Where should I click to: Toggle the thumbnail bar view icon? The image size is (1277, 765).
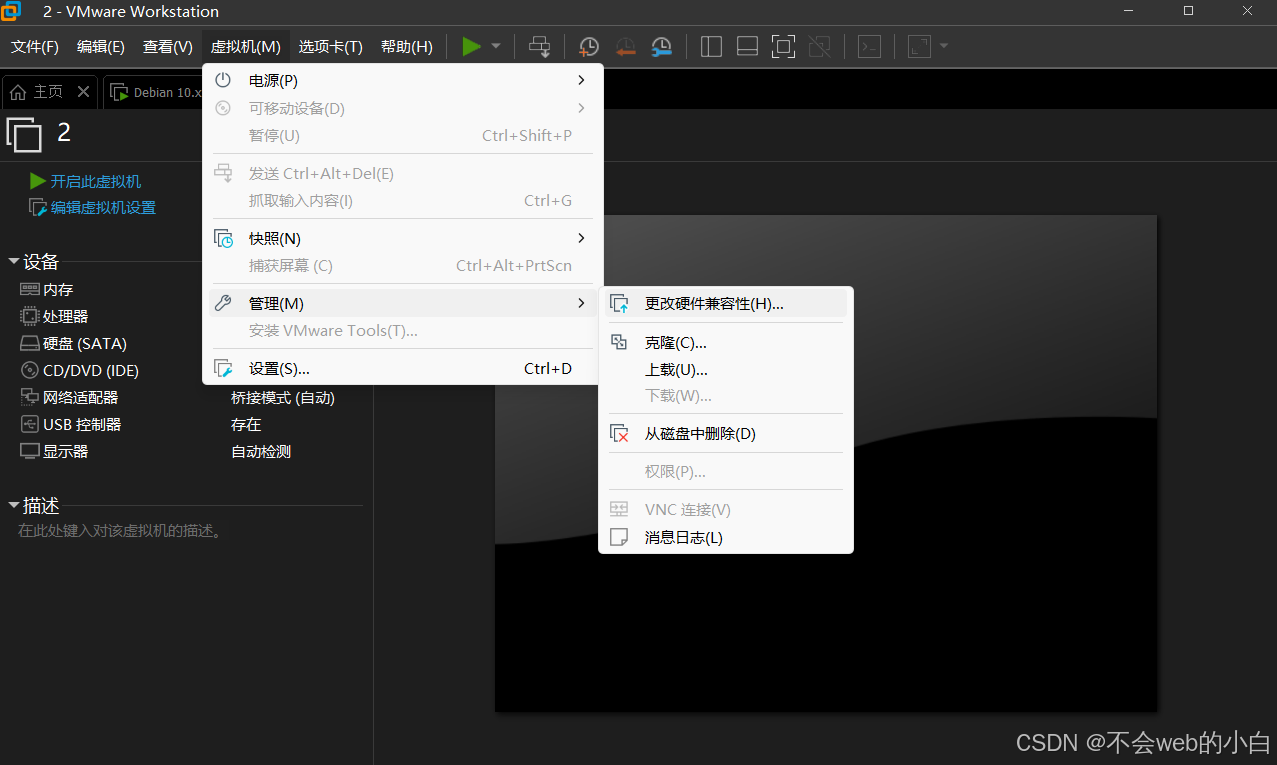coord(747,46)
